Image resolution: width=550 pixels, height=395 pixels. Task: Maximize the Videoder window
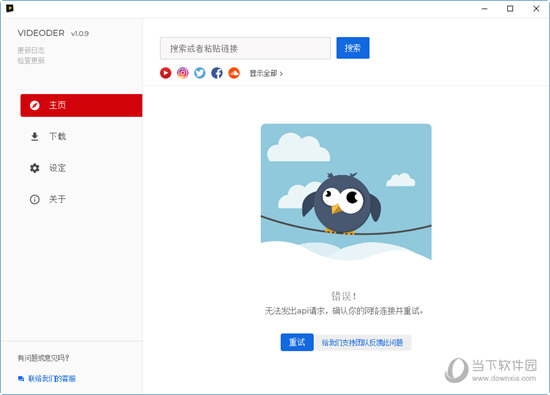pyautogui.click(x=510, y=9)
